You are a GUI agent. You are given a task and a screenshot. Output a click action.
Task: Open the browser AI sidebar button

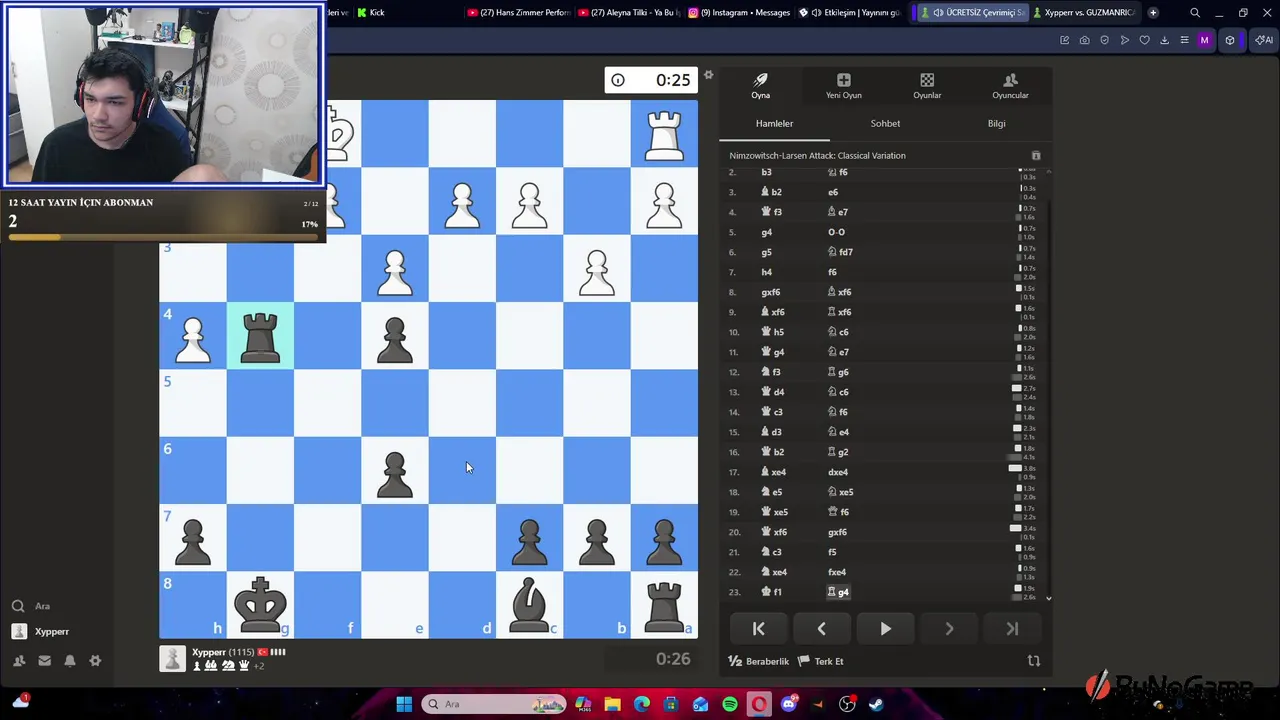tap(1264, 40)
